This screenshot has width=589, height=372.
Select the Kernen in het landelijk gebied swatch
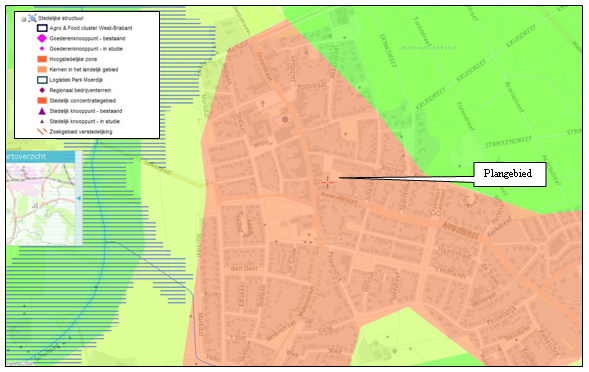coord(42,70)
